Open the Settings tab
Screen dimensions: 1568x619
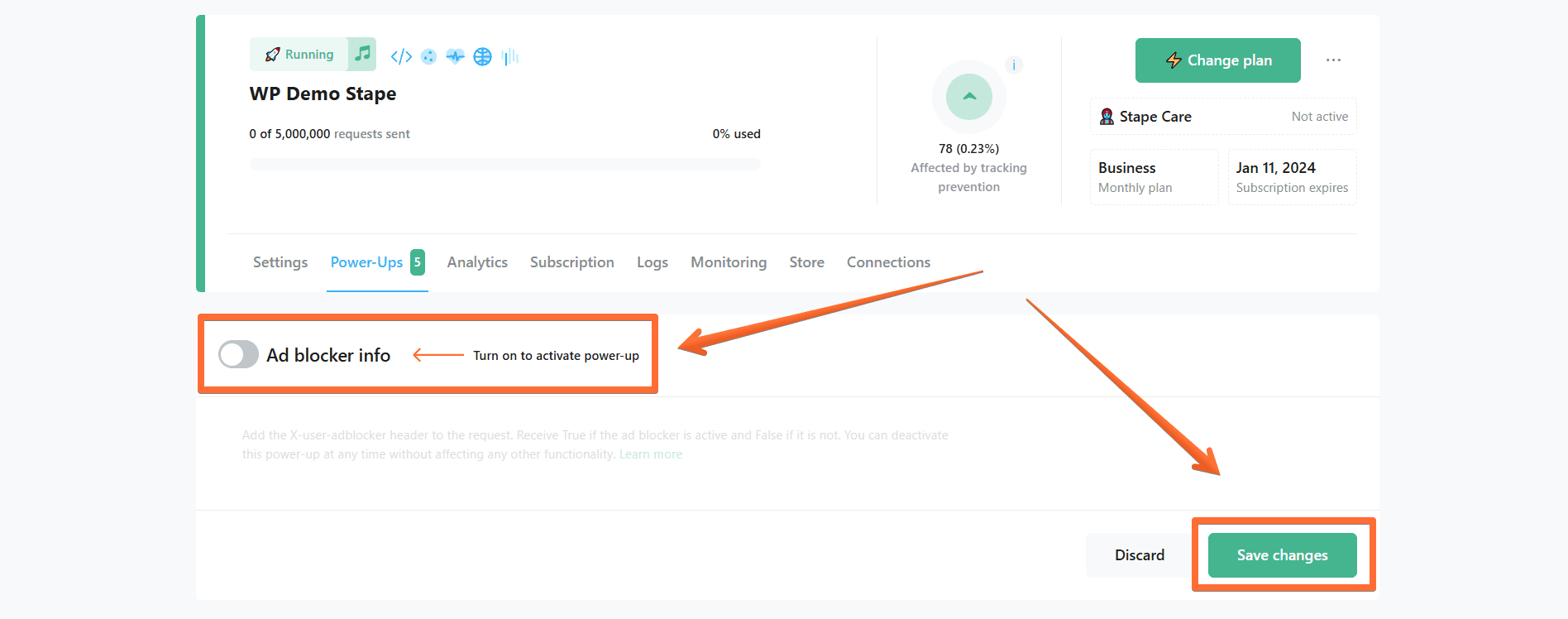point(280,262)
